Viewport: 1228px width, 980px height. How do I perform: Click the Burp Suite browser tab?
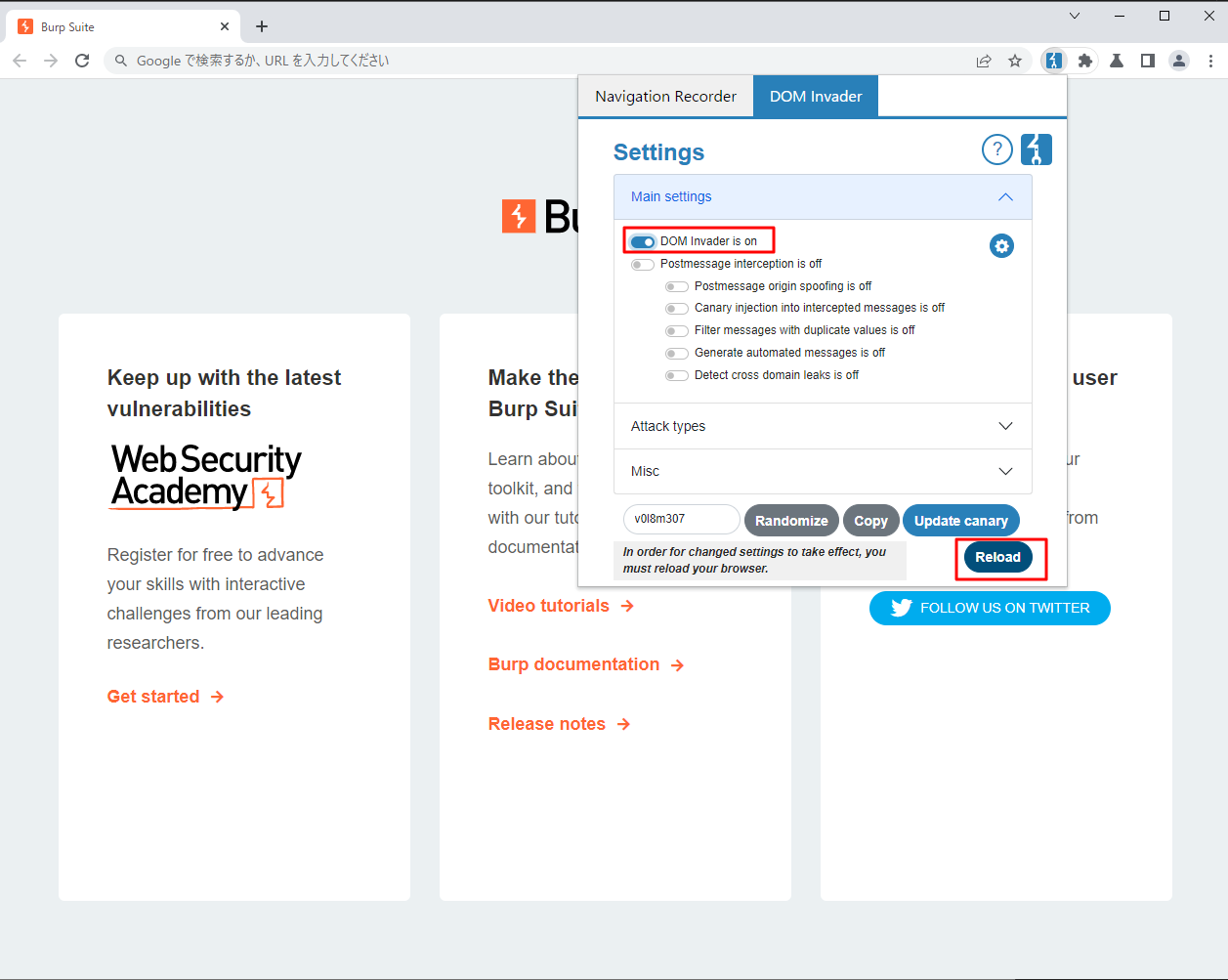122,26
